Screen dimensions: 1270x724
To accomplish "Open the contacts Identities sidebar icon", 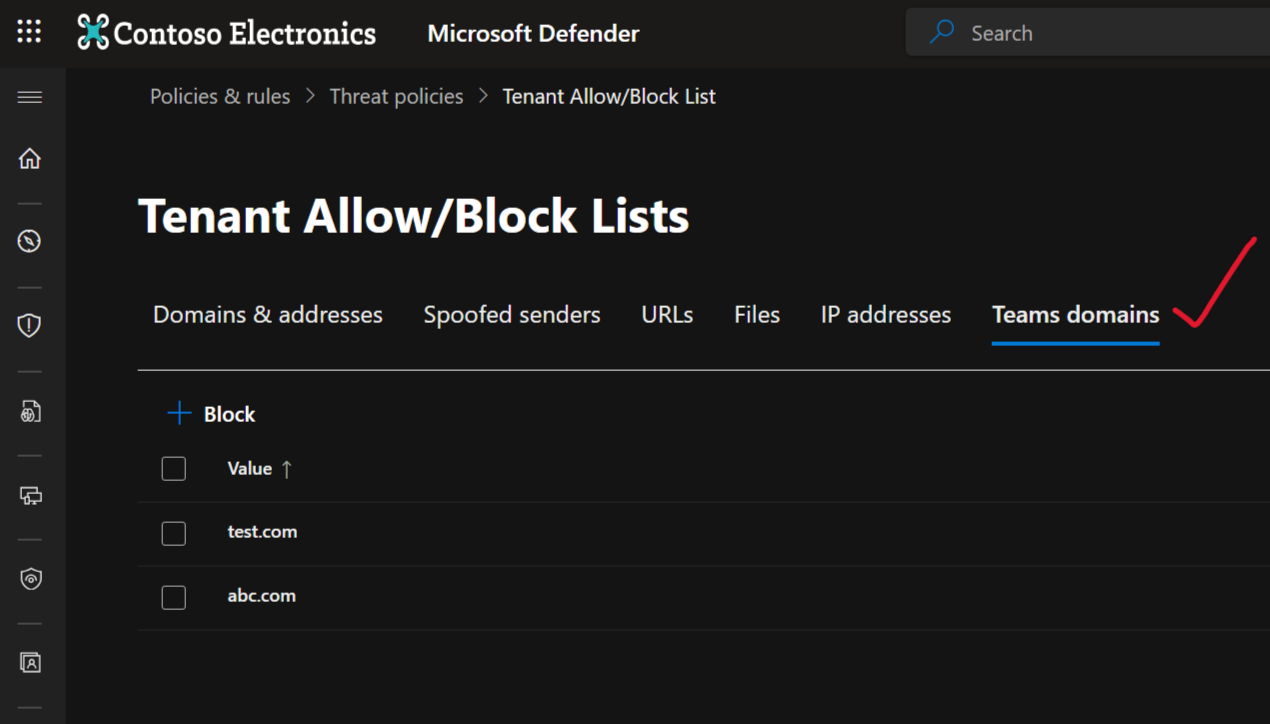I will (x=30, y=662).
